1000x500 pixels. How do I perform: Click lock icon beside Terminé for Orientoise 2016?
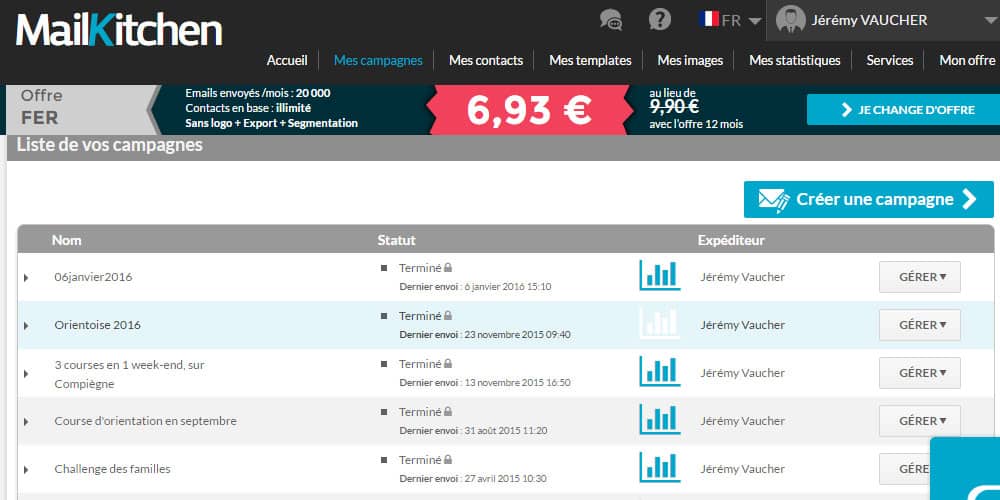[448, 315]
